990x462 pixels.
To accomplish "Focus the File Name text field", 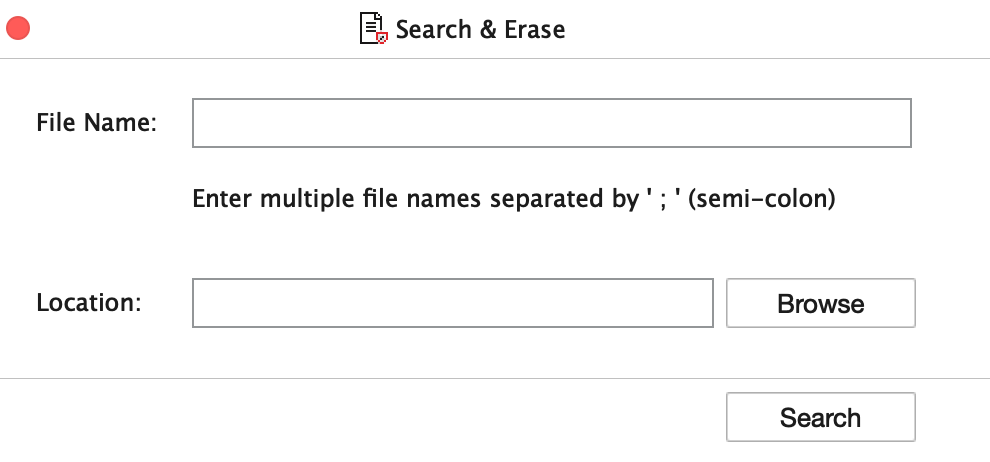I will click(551, 123).
